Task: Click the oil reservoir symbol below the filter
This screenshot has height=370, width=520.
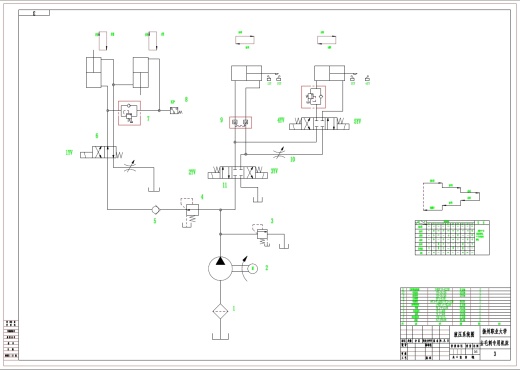Action: click(x=220, y=336)
